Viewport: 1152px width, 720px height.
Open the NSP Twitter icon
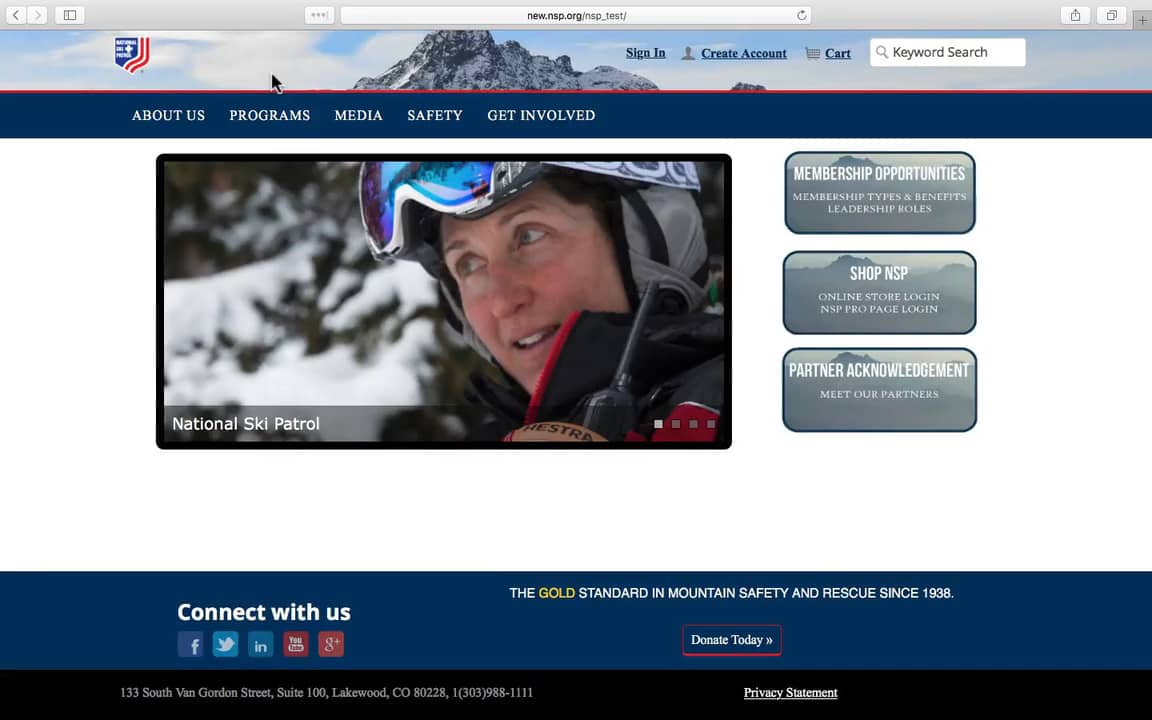coord(226,644)
